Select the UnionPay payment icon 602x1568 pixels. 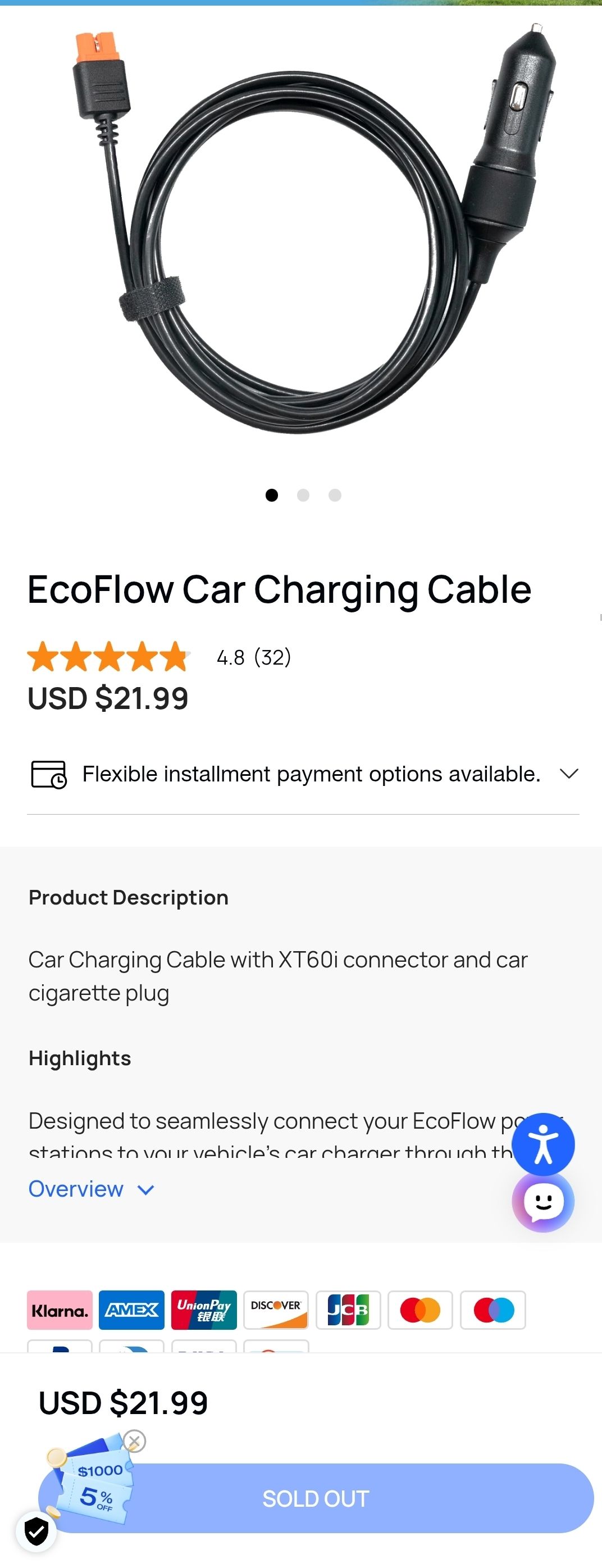(x=204, y=1310)
